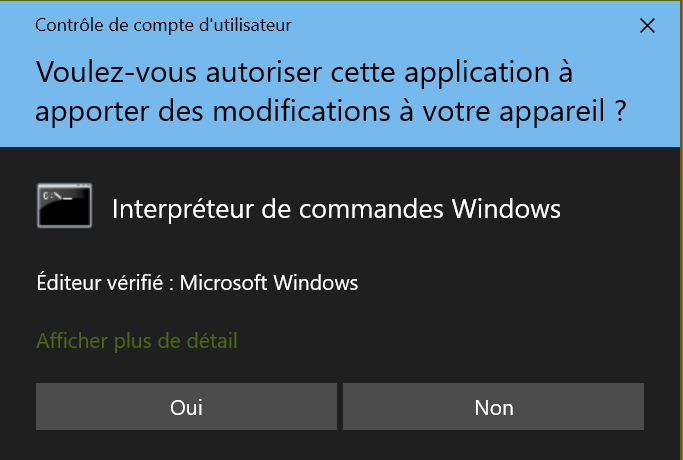This screenshot has height=460, width=683.
Task: Click the word Windows in the program name
Action: point(506,209)
